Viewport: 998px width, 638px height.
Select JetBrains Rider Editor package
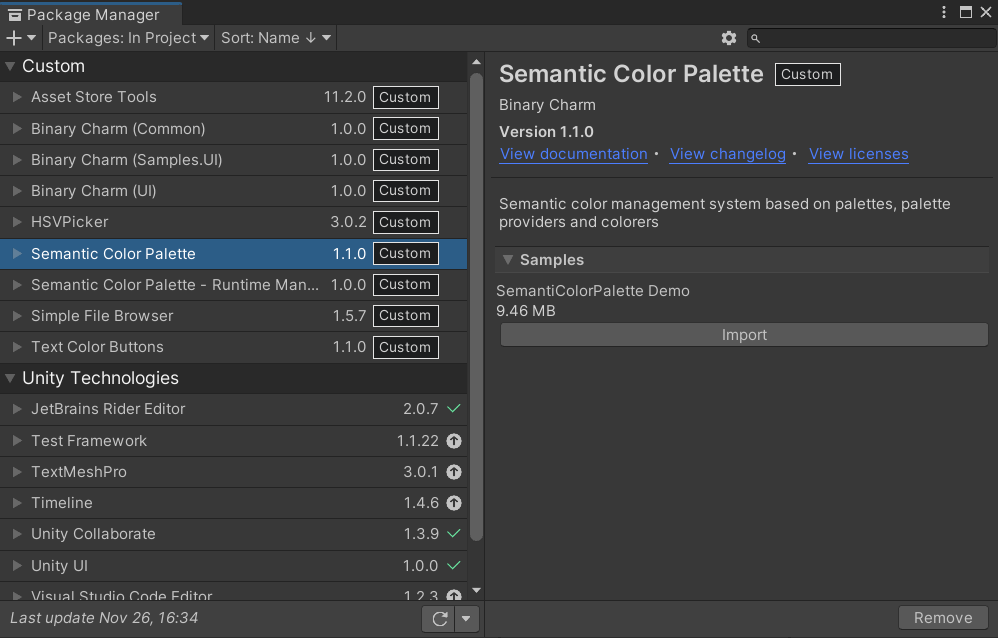pyautogui.click(x=234, y=409)
